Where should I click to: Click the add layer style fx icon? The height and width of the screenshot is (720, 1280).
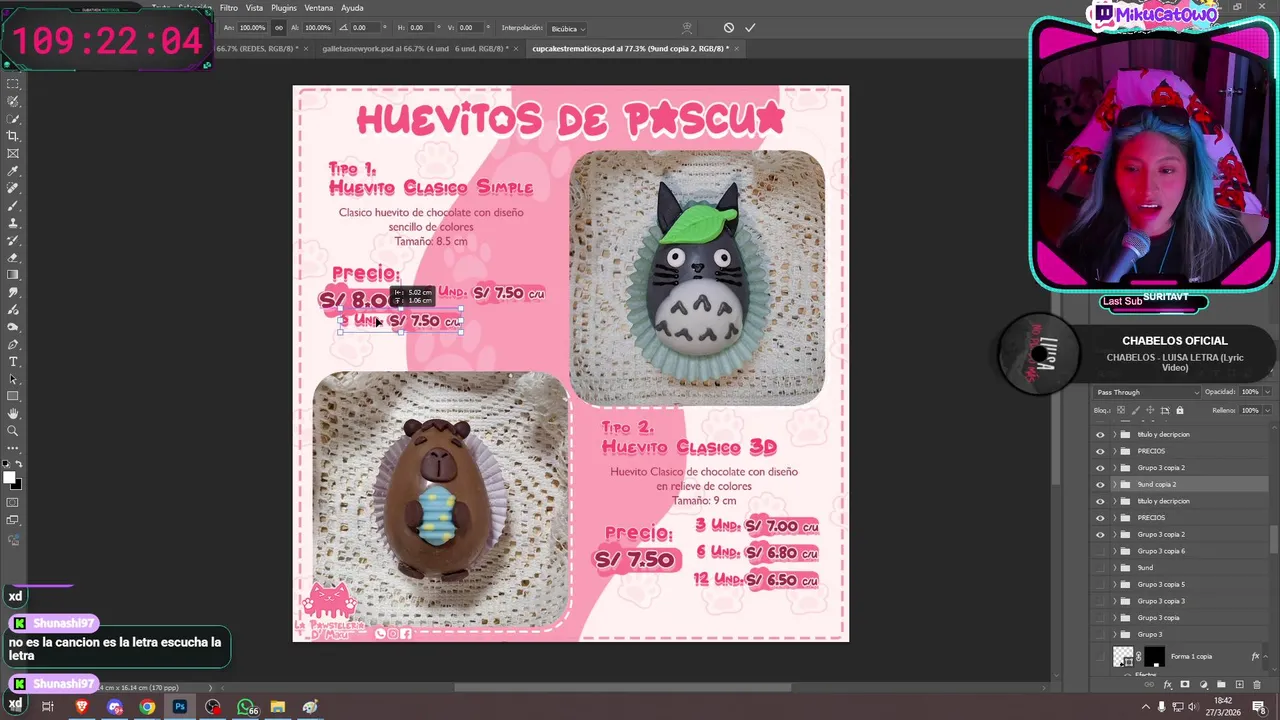coord(1167,685)
